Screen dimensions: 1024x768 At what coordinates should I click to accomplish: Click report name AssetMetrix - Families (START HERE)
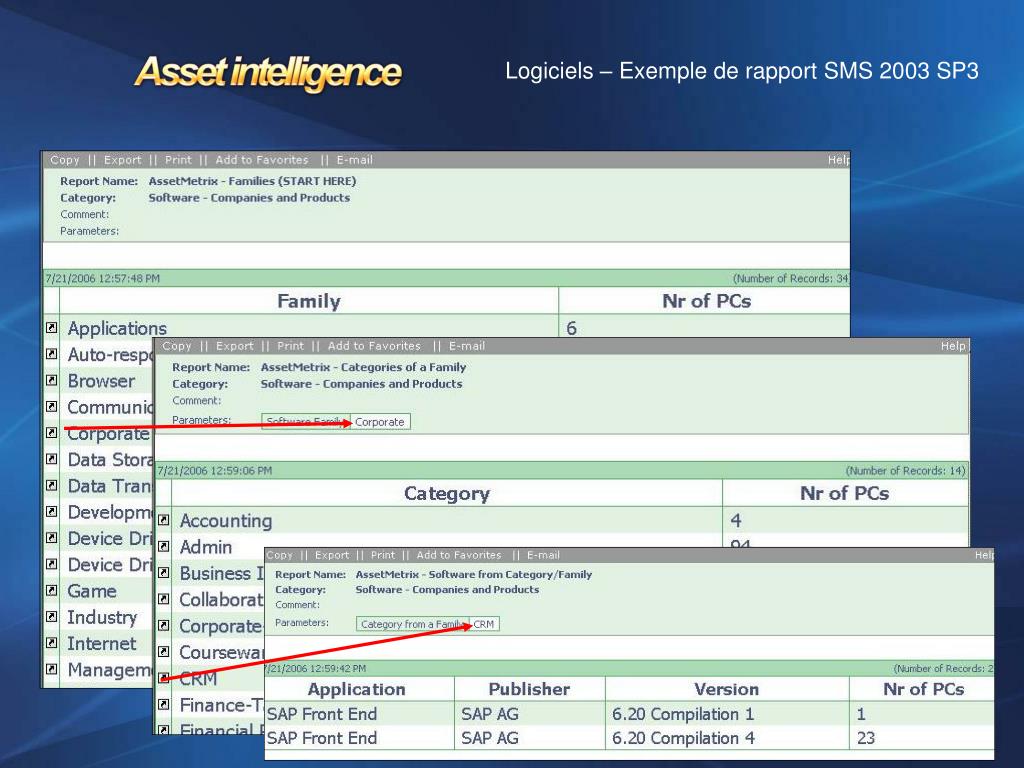(252, 181)
